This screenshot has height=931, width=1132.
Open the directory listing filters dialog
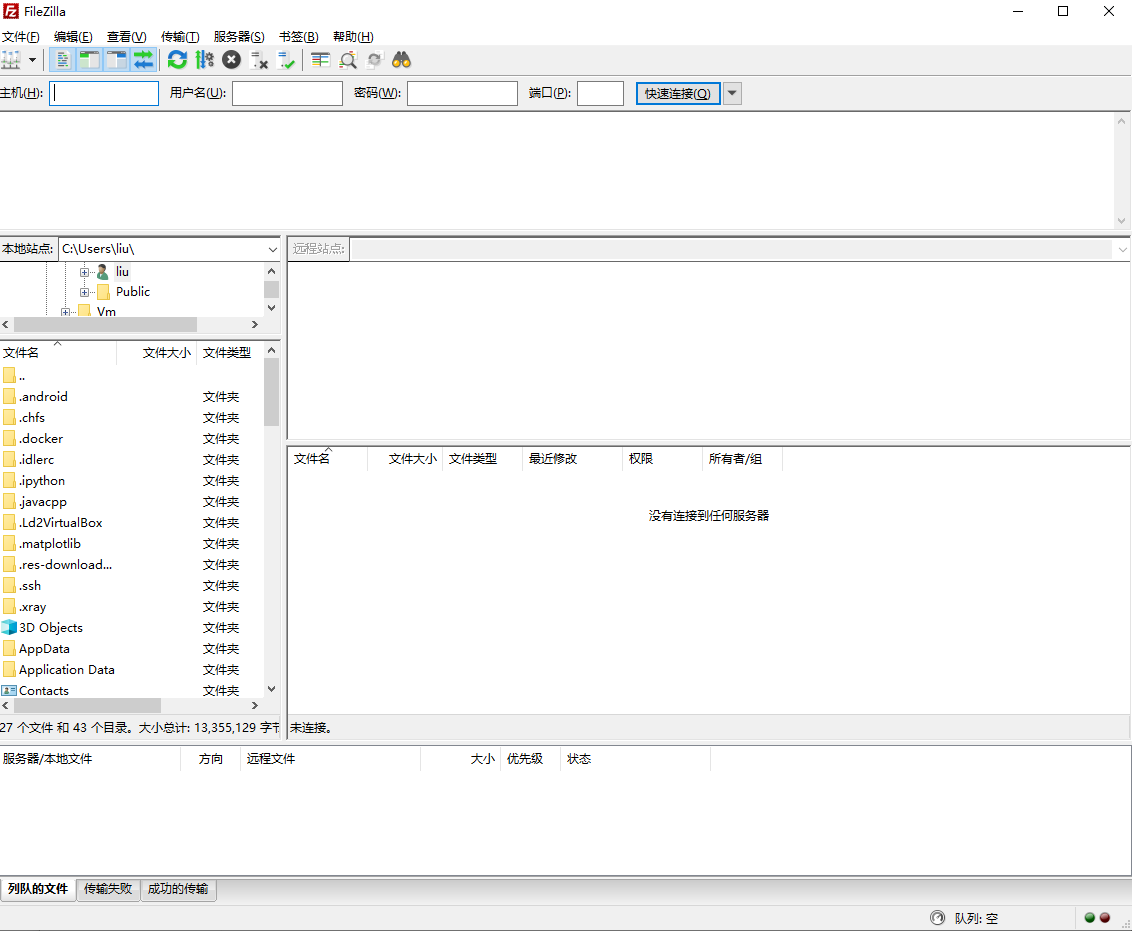pos(320,60)
